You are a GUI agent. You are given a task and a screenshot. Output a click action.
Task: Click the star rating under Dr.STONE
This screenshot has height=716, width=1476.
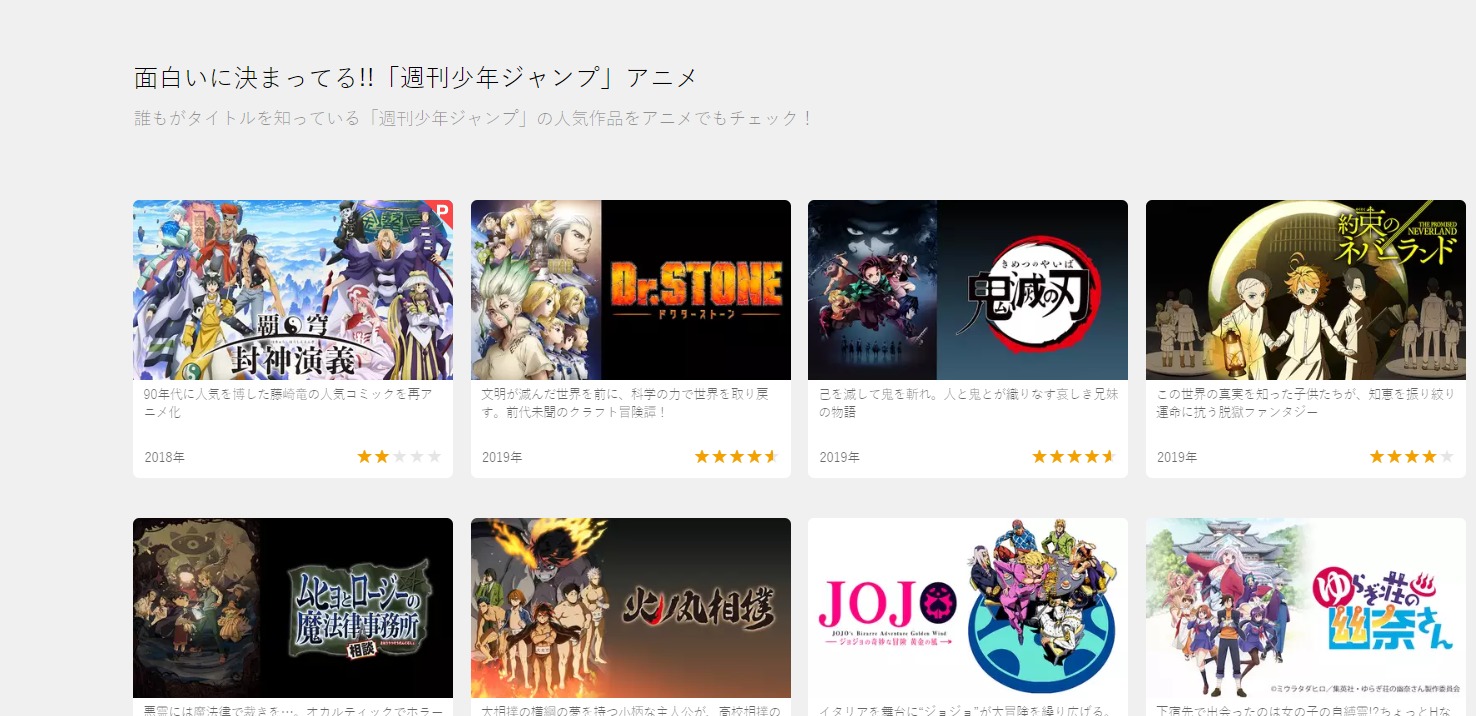[x=736, y=457]
